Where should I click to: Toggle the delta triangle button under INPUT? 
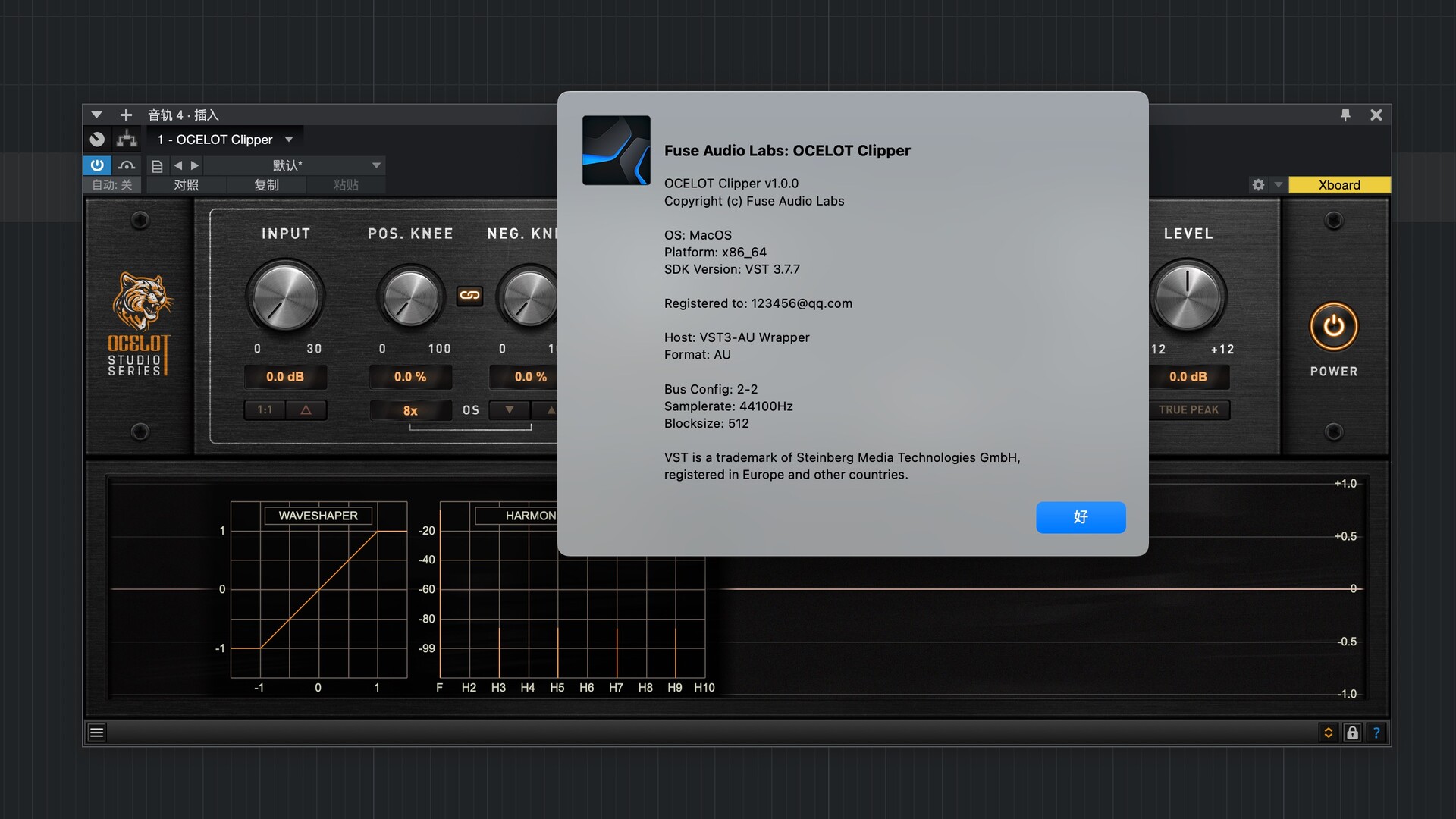(306, 410)
